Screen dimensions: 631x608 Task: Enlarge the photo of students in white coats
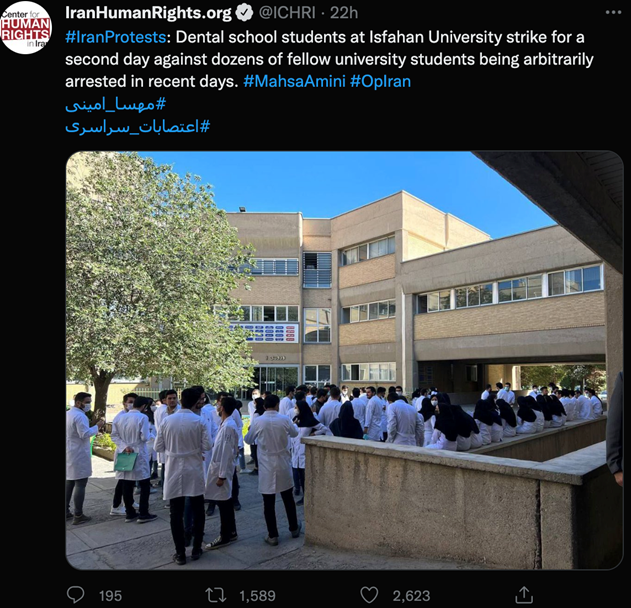[x=344, y=360]
